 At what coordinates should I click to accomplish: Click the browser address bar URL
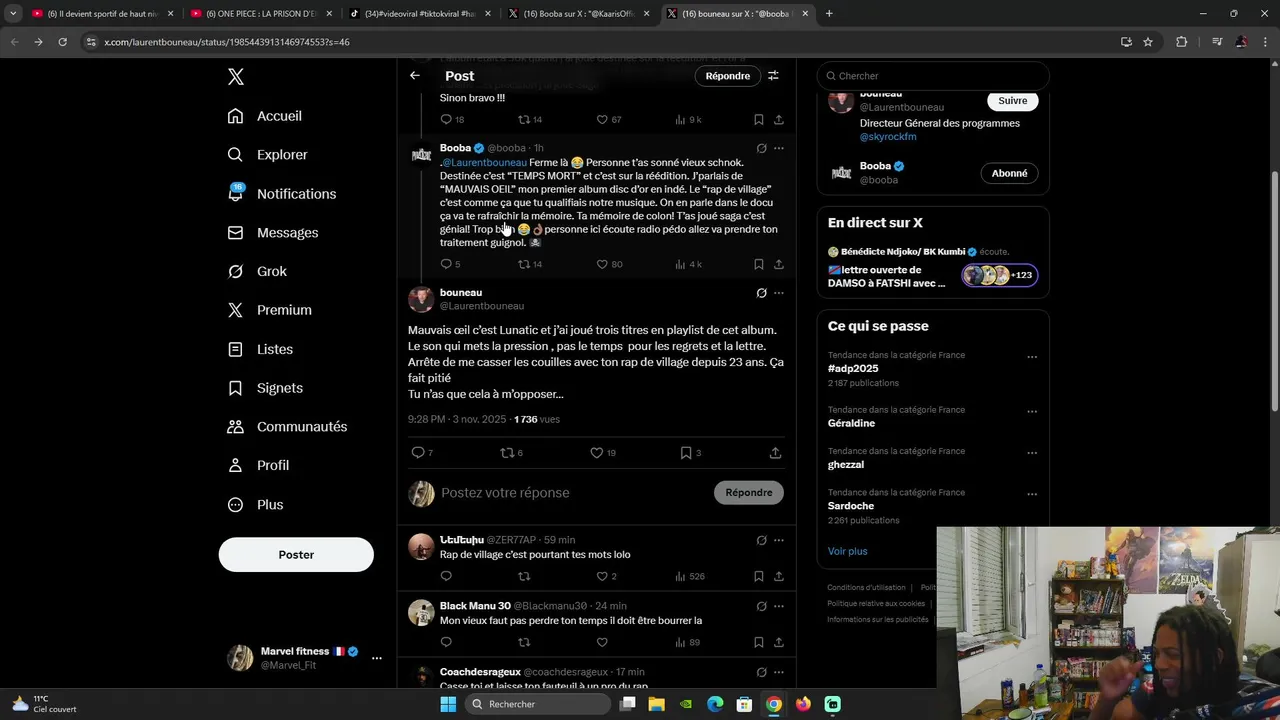coord(227,42)
